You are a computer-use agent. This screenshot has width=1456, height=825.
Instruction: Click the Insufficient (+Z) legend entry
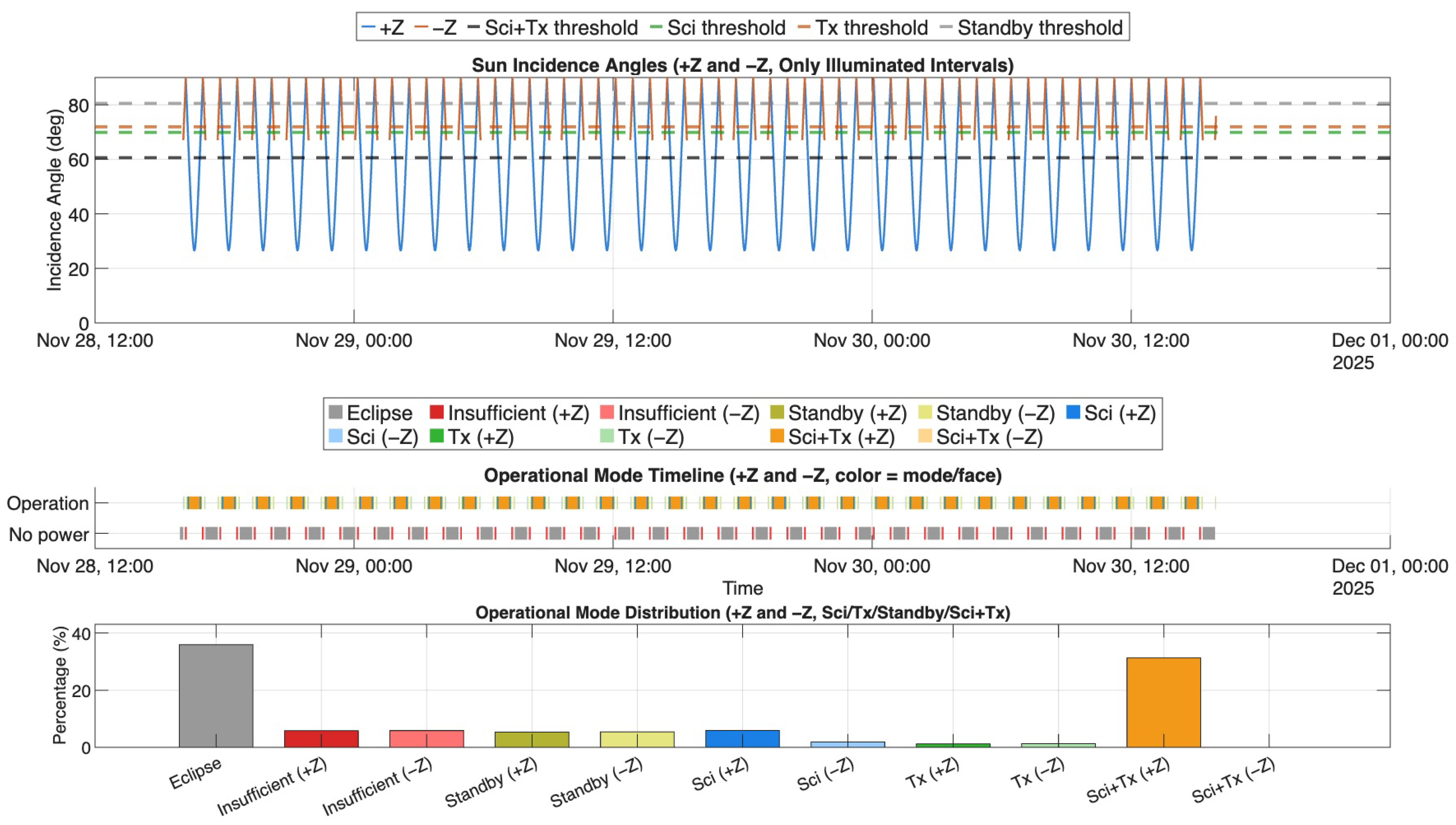point(518,413)
